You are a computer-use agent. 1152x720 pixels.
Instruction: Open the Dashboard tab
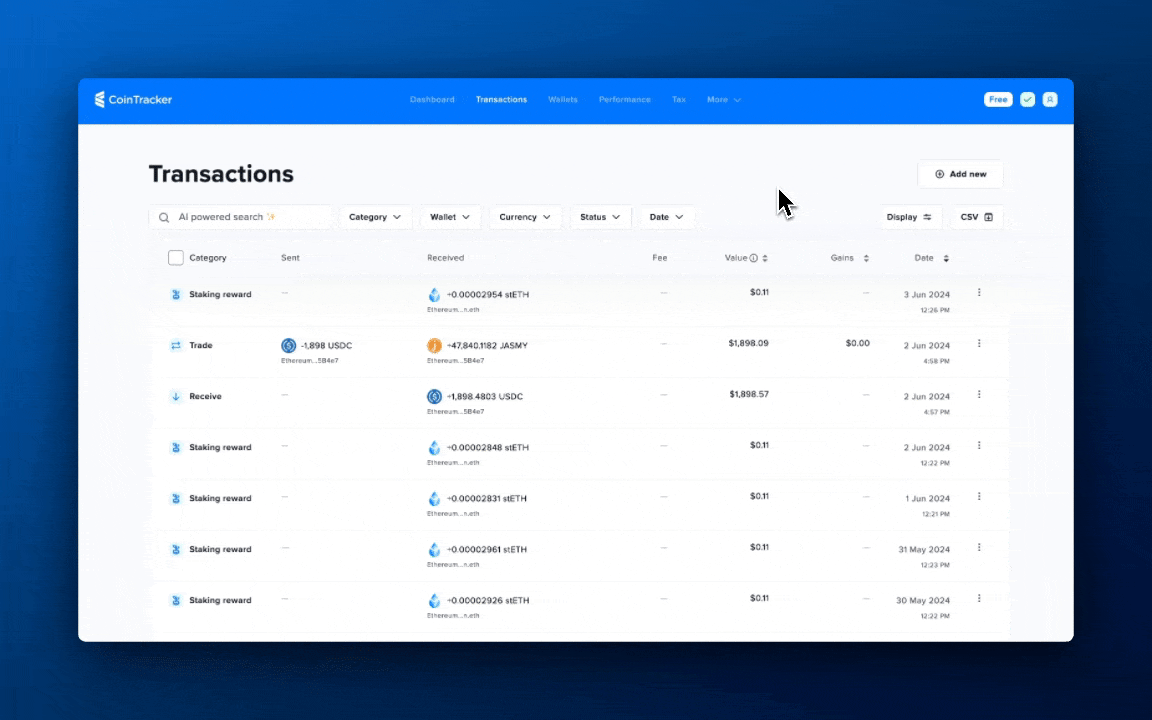pos(432,99)
